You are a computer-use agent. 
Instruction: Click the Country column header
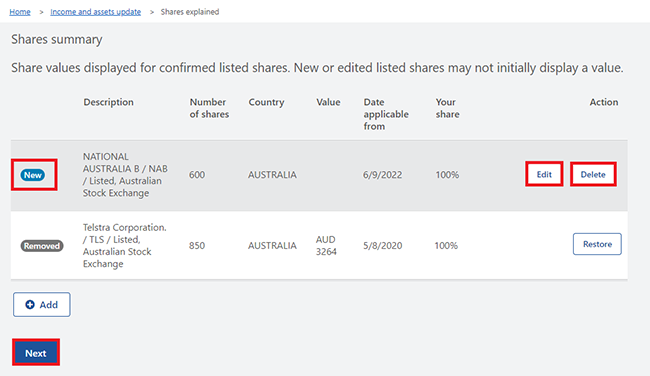click(x=267, y=102)
